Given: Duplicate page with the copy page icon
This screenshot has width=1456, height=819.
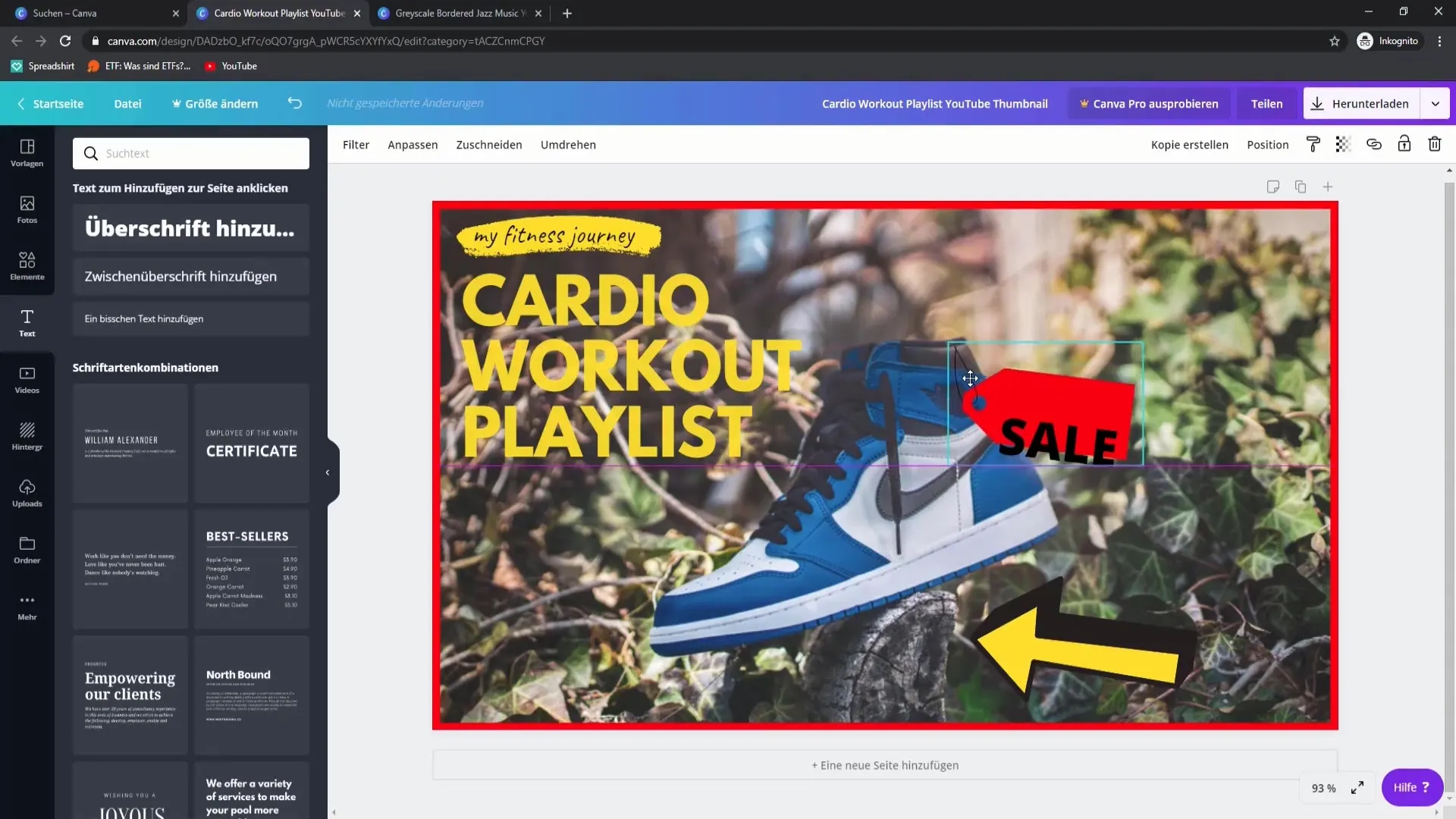Looking at the screenshot, I should [x=1301, y=187].
